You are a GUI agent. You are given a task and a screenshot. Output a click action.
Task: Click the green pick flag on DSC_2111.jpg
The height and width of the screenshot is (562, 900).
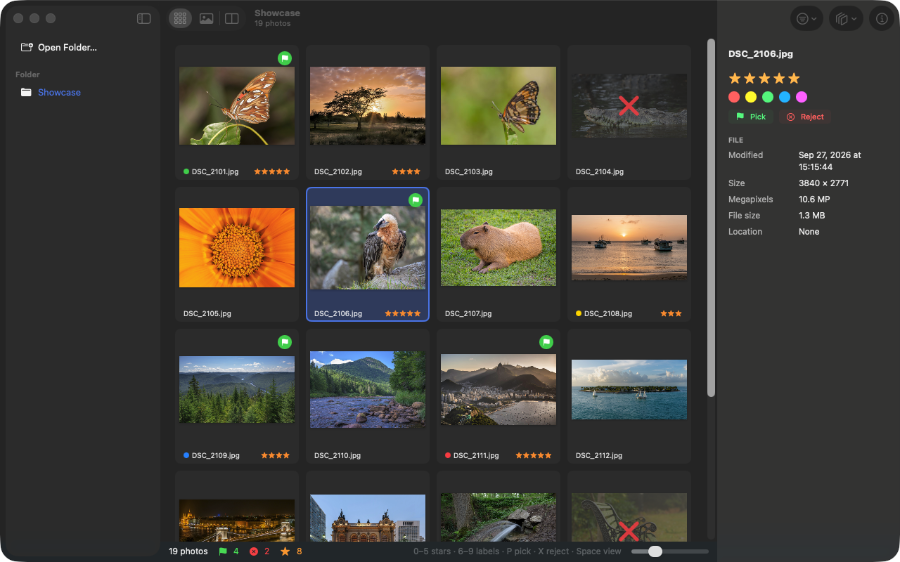pos(546,342)
